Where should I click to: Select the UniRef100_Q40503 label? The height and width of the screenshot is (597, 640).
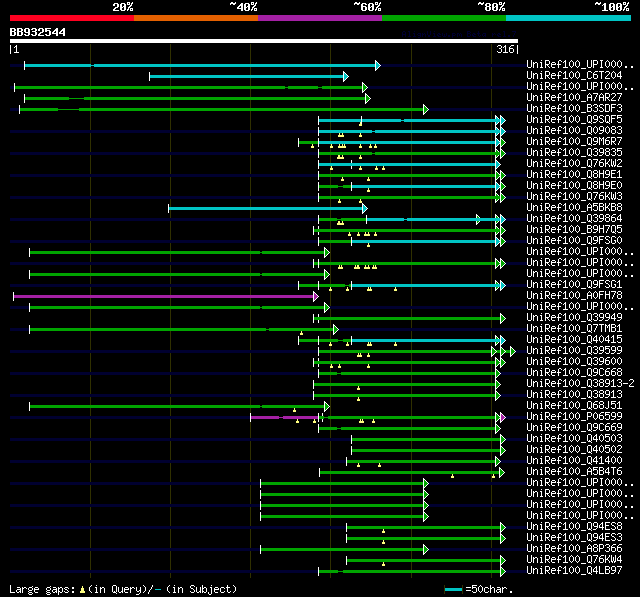574,439
